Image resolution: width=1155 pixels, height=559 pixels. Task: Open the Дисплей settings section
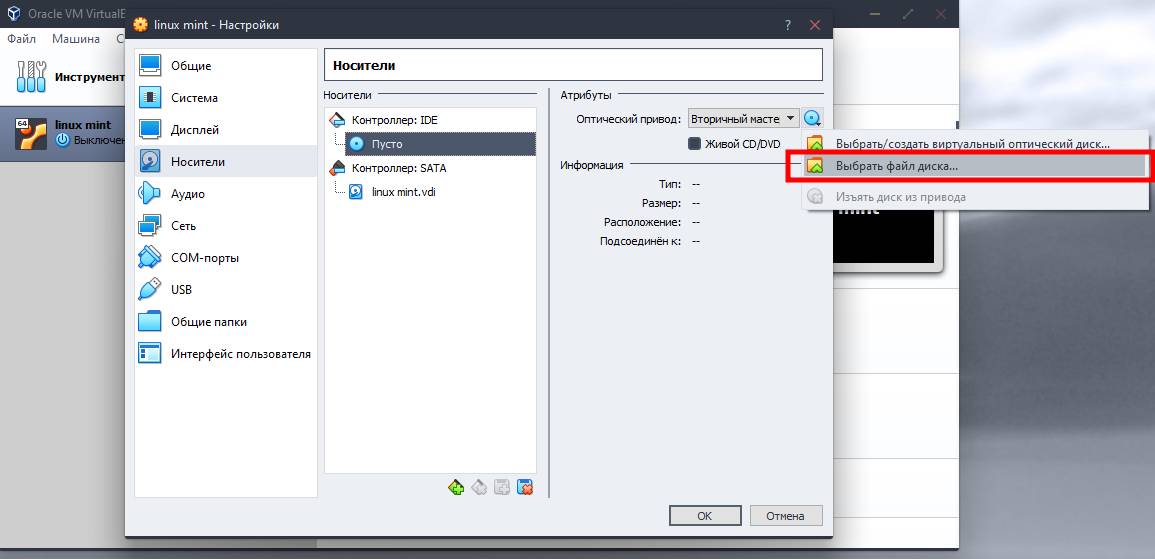(194, 130)
